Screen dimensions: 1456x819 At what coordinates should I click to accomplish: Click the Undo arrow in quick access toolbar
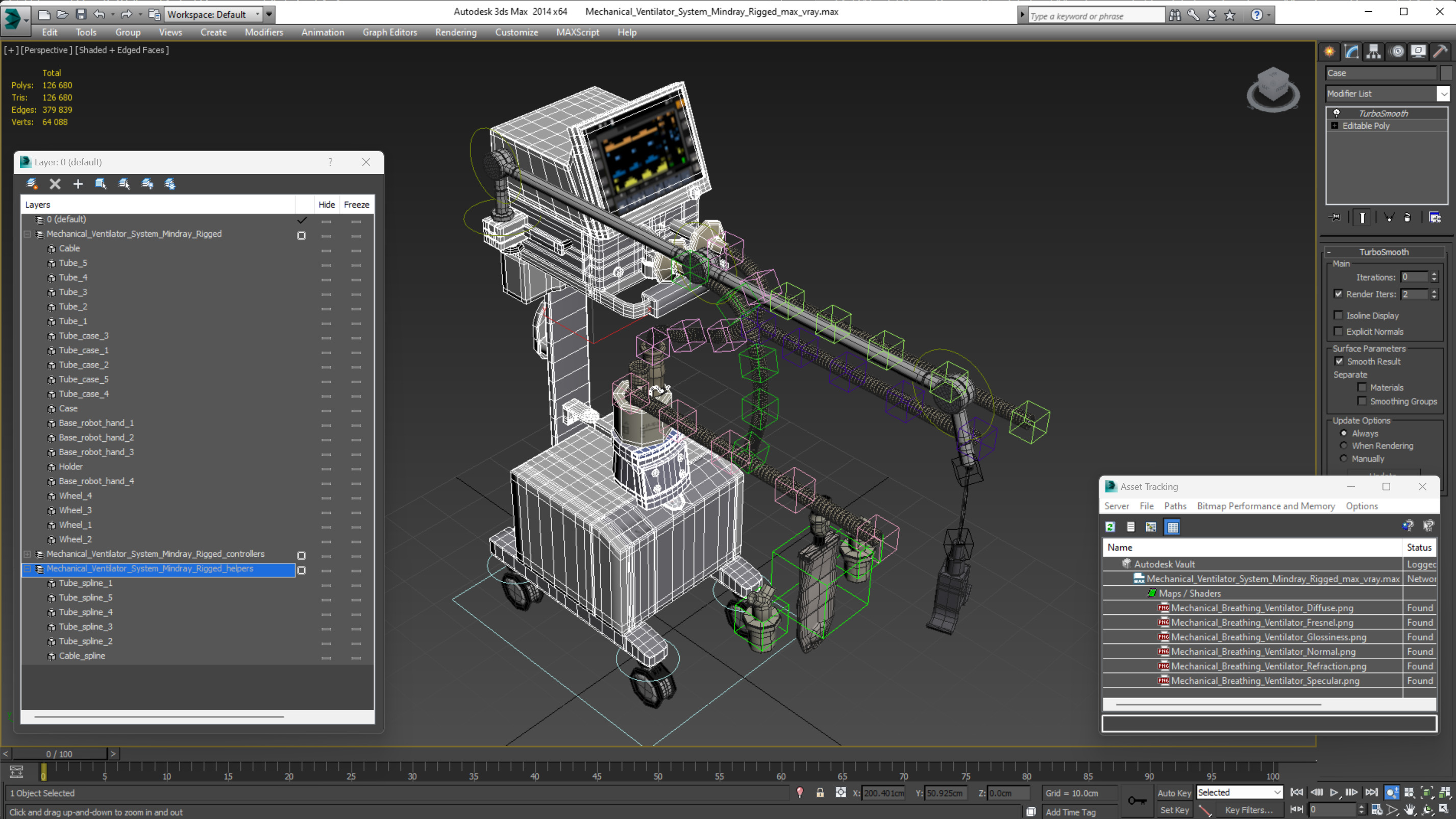(100, 14)
